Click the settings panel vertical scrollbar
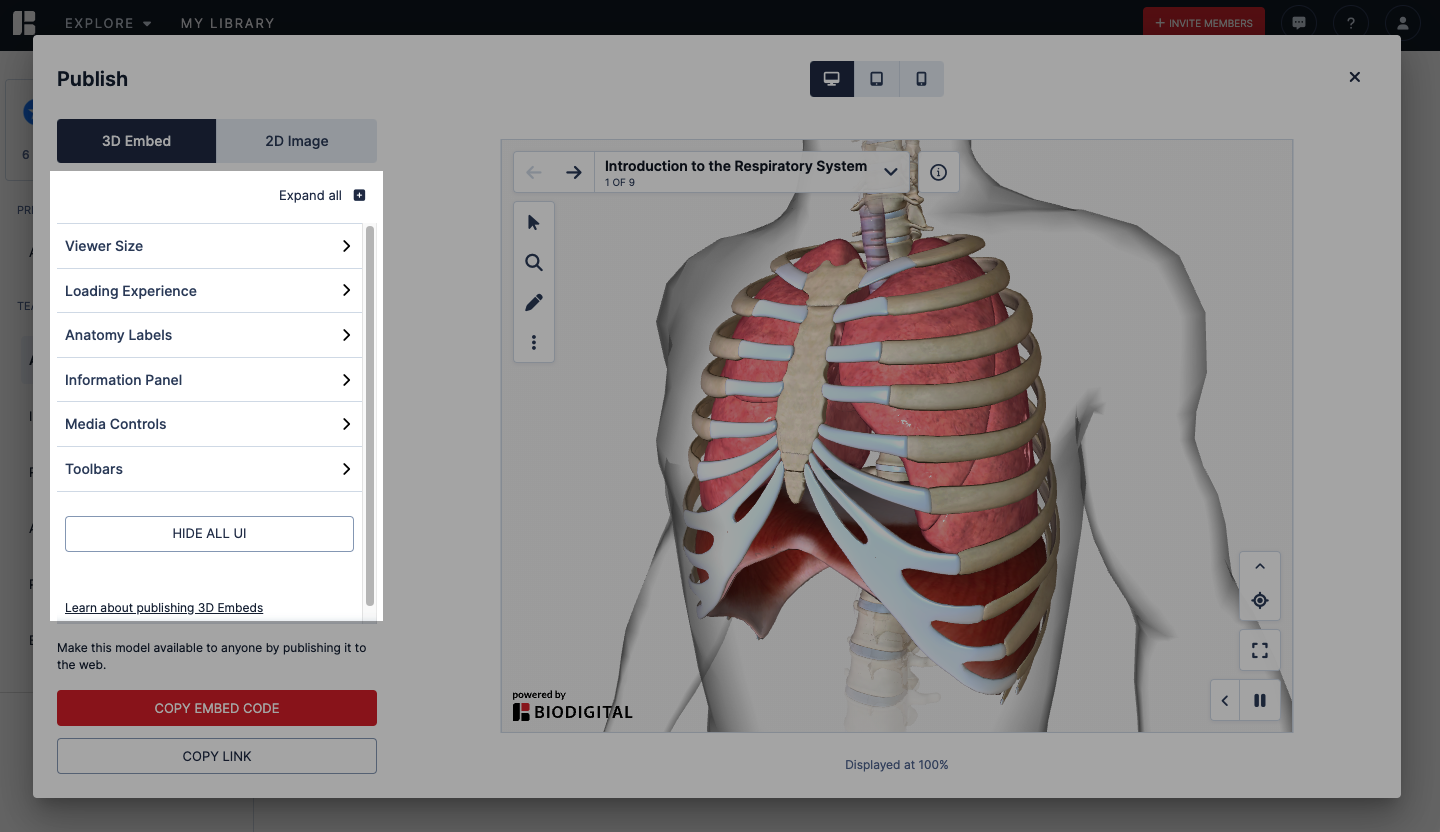The image size is (1440, 832). 370,415
